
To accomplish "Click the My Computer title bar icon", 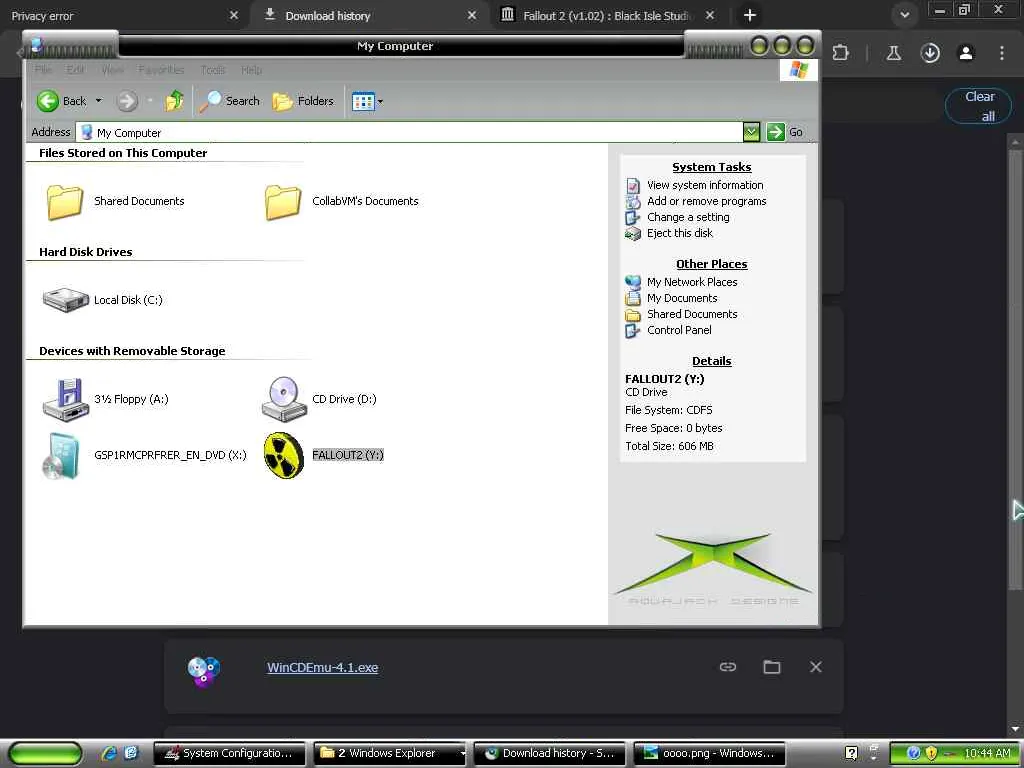I will coord(37,45).
